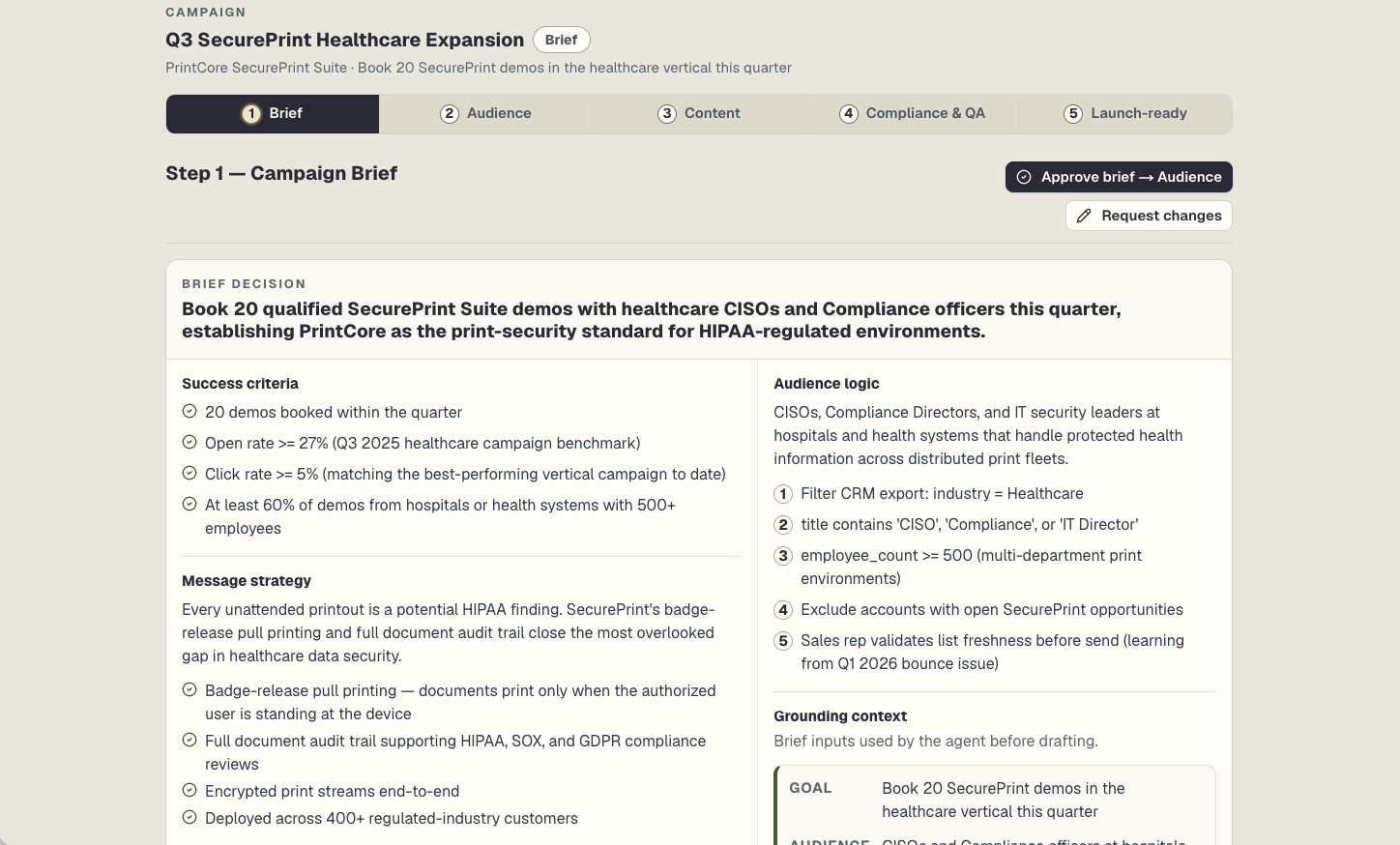The height and width of the screenshot is (845, 1400).
Task: Switch to the Brief step tab
Action: coord(273,114)
